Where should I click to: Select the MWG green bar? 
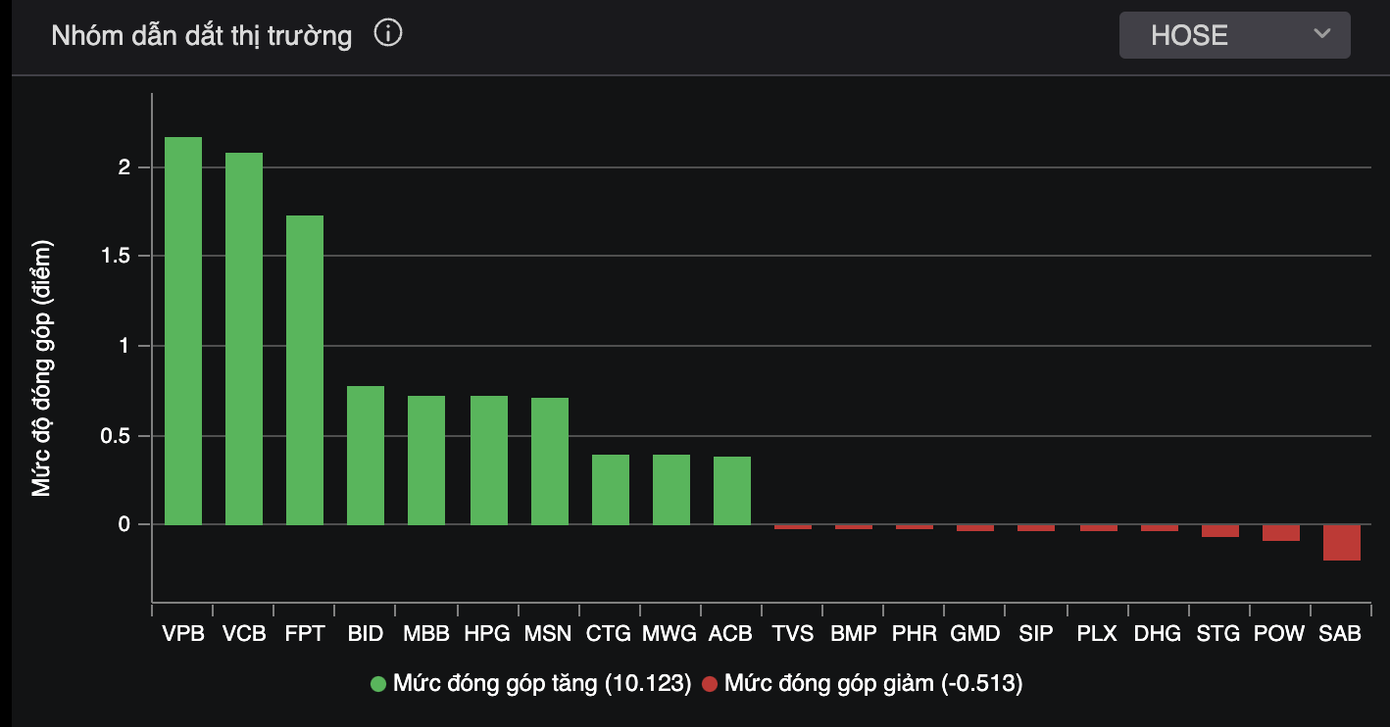(672, 489)
